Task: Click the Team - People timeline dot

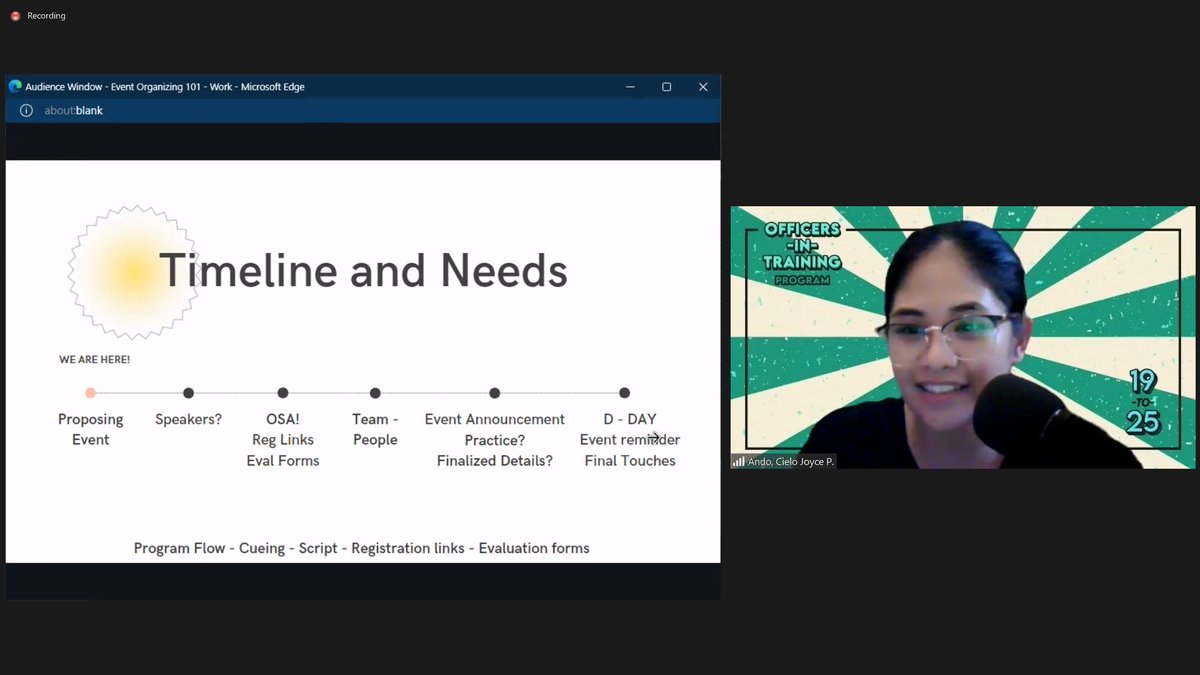Action: [x=375, y=393]
